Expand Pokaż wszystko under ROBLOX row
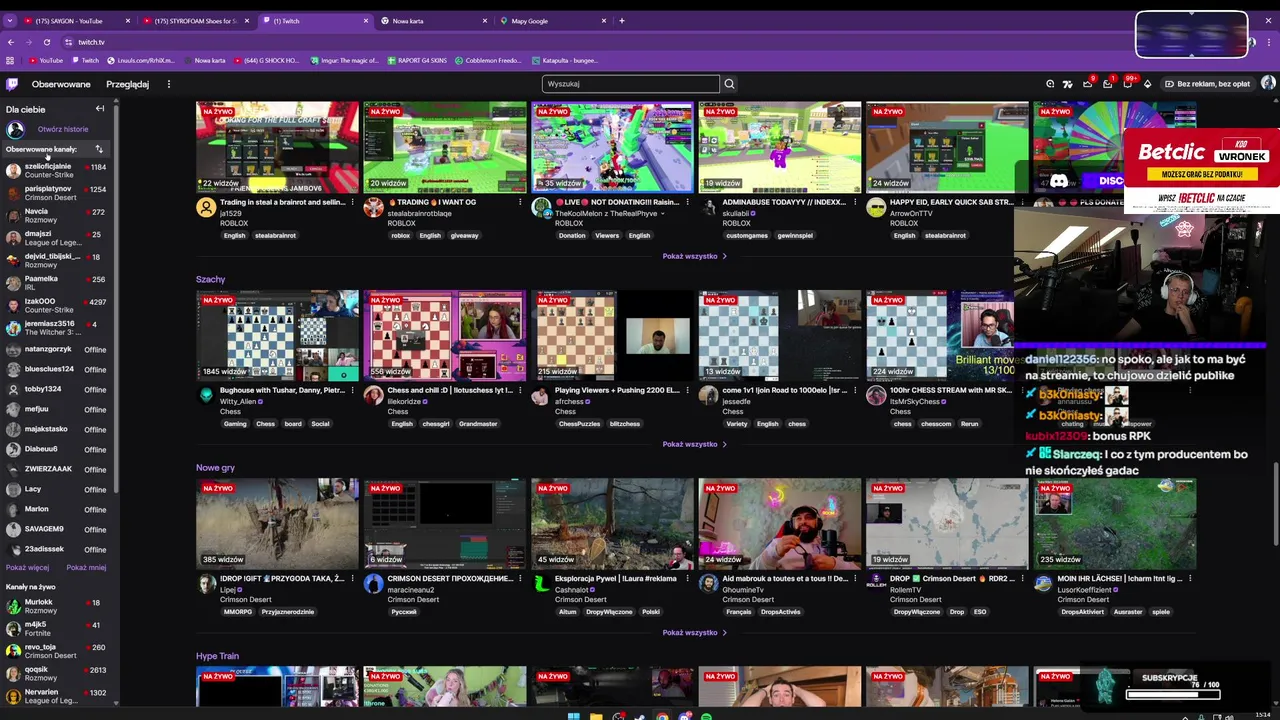 click(x=694, y=256)
